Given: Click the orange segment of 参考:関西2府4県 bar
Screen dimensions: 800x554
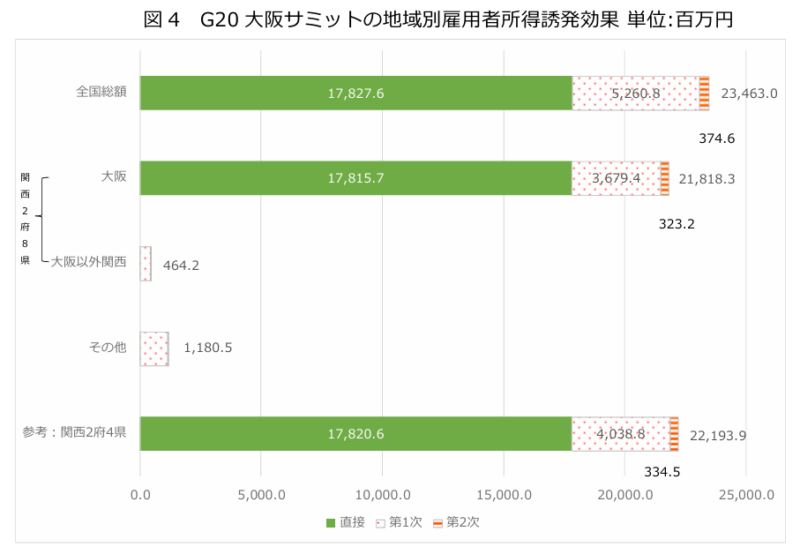Looking at the screenshot, I should (x=674, y=434).
